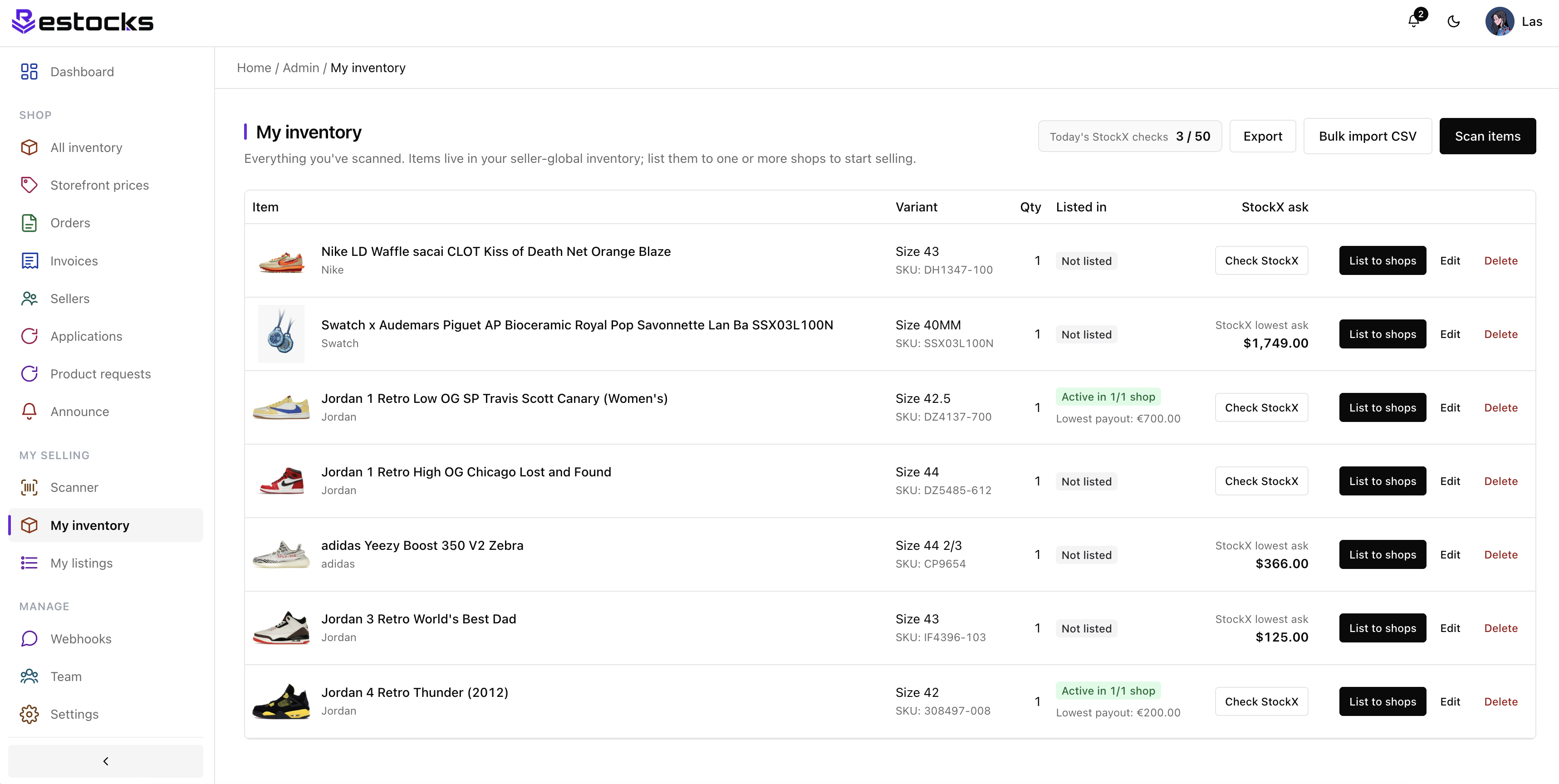Check StockX for Nike LD Waffle sacai

pyautogui.click(x=1261, y=260)
